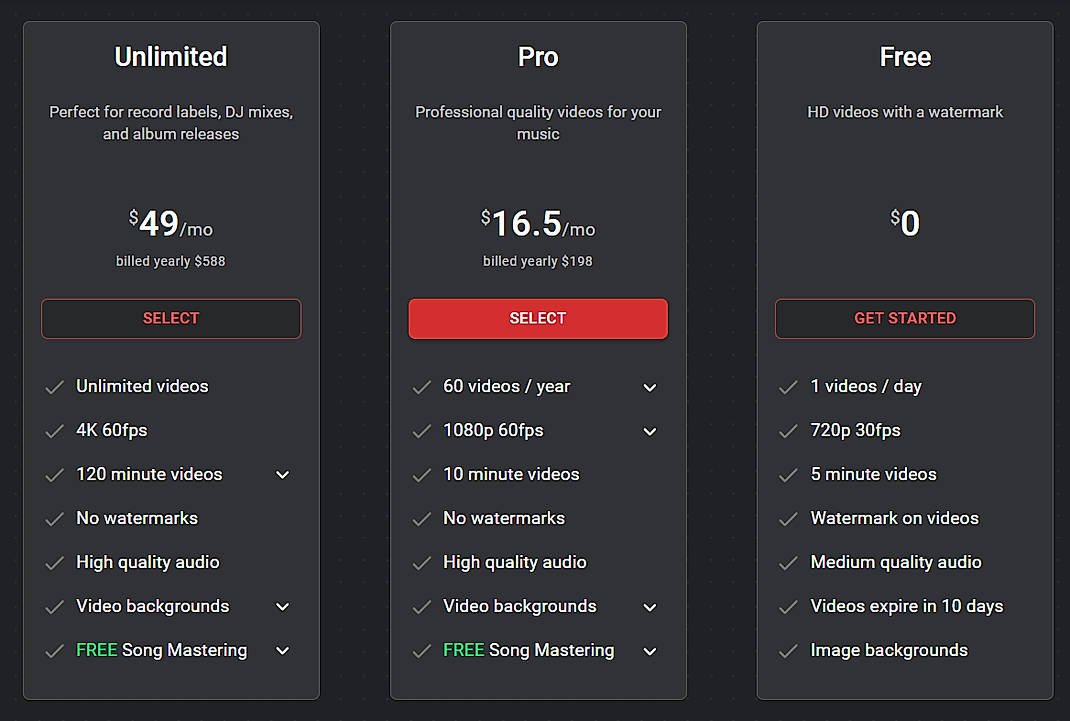Viewport: 1070px width, 721px height.
Task: Click checkmark beside Song Mastering in Unlimited
Action: 55,651
